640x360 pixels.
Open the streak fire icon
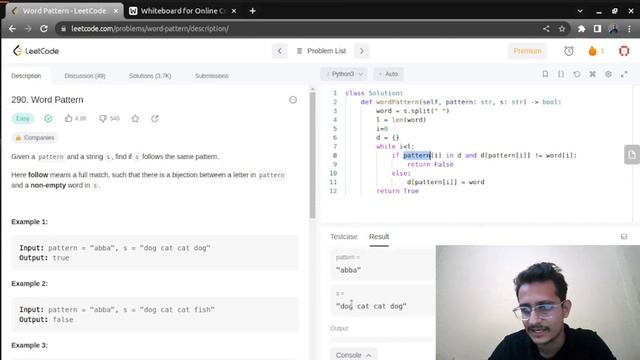592,51
